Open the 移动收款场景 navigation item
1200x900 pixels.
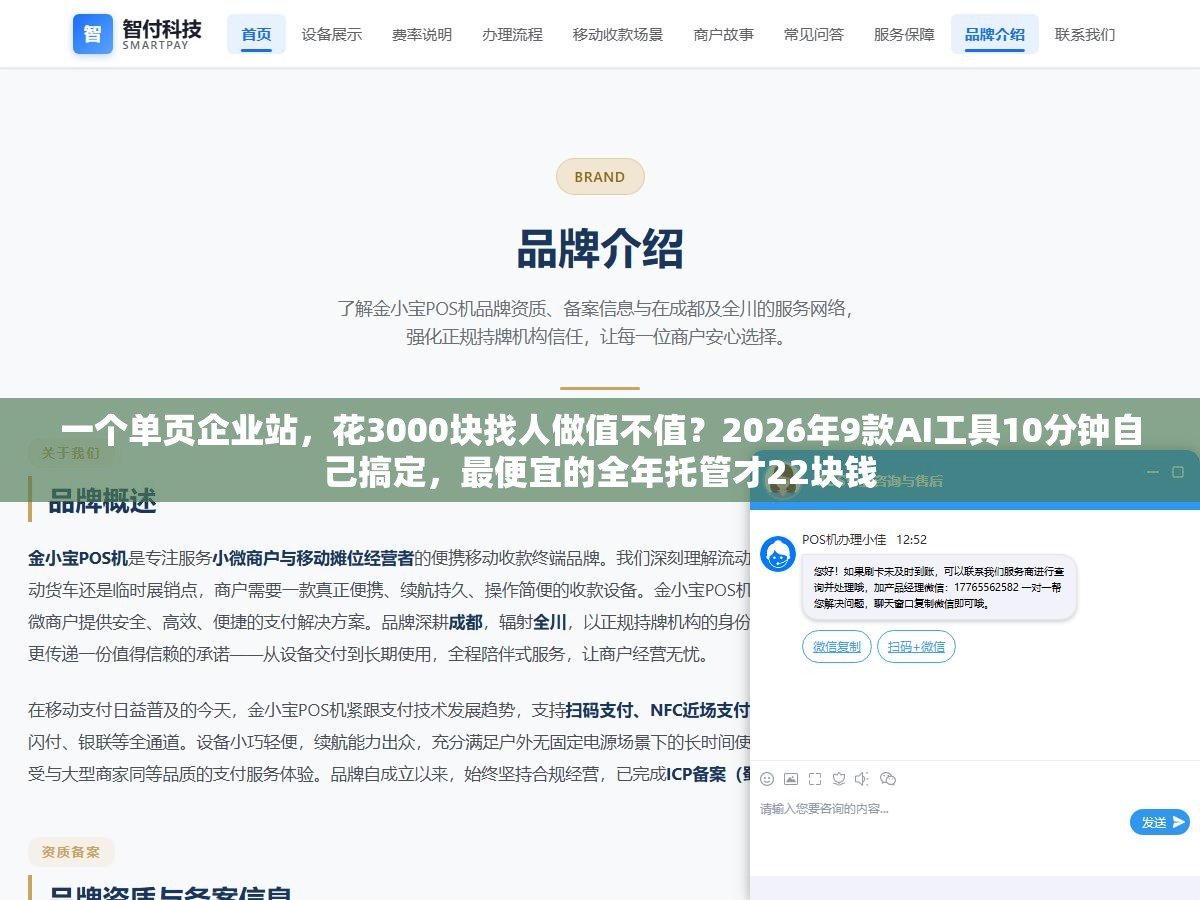coord(618,34)
